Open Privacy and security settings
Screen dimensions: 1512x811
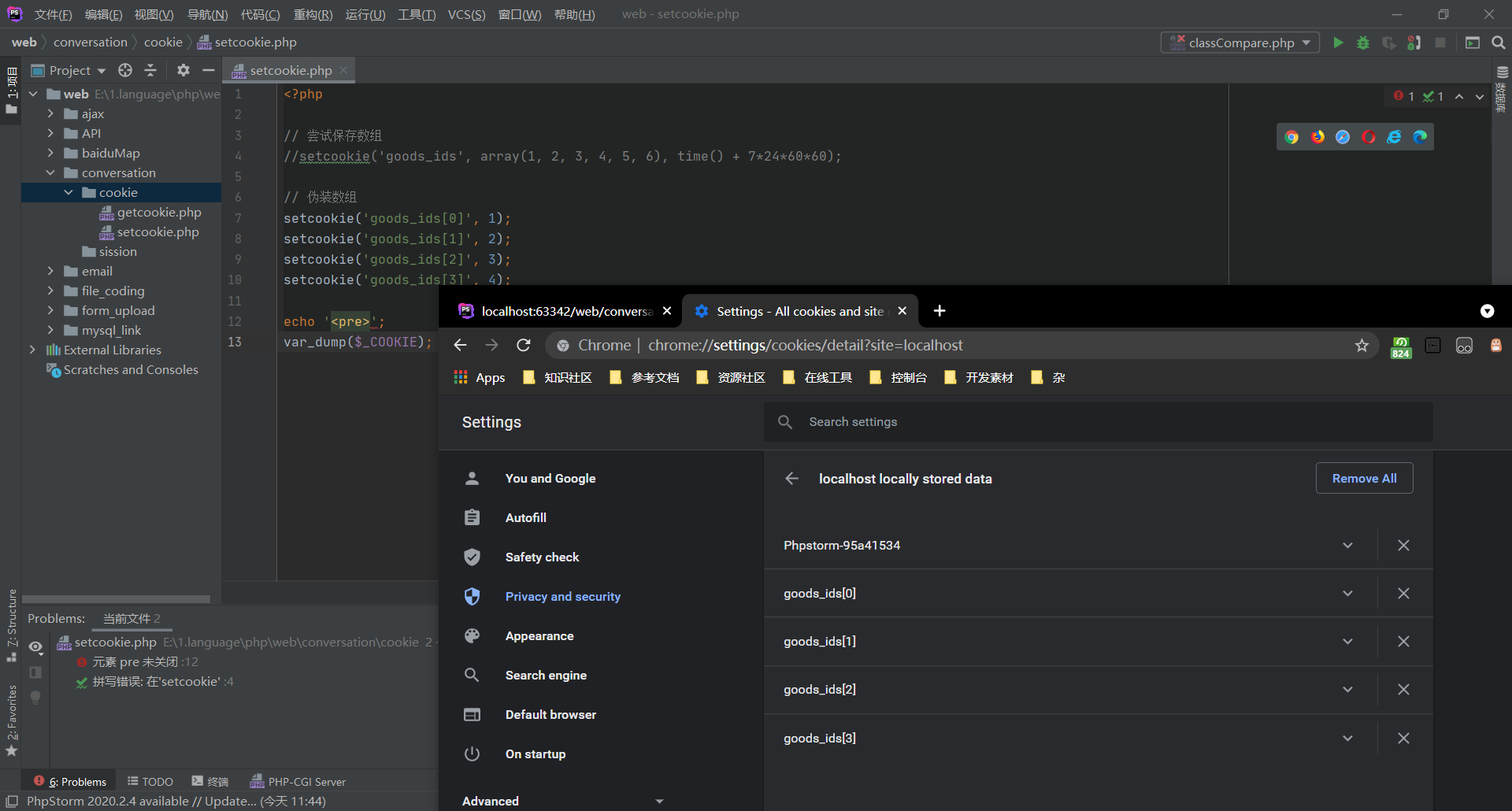pyautogui.click(x=562, y=596)
